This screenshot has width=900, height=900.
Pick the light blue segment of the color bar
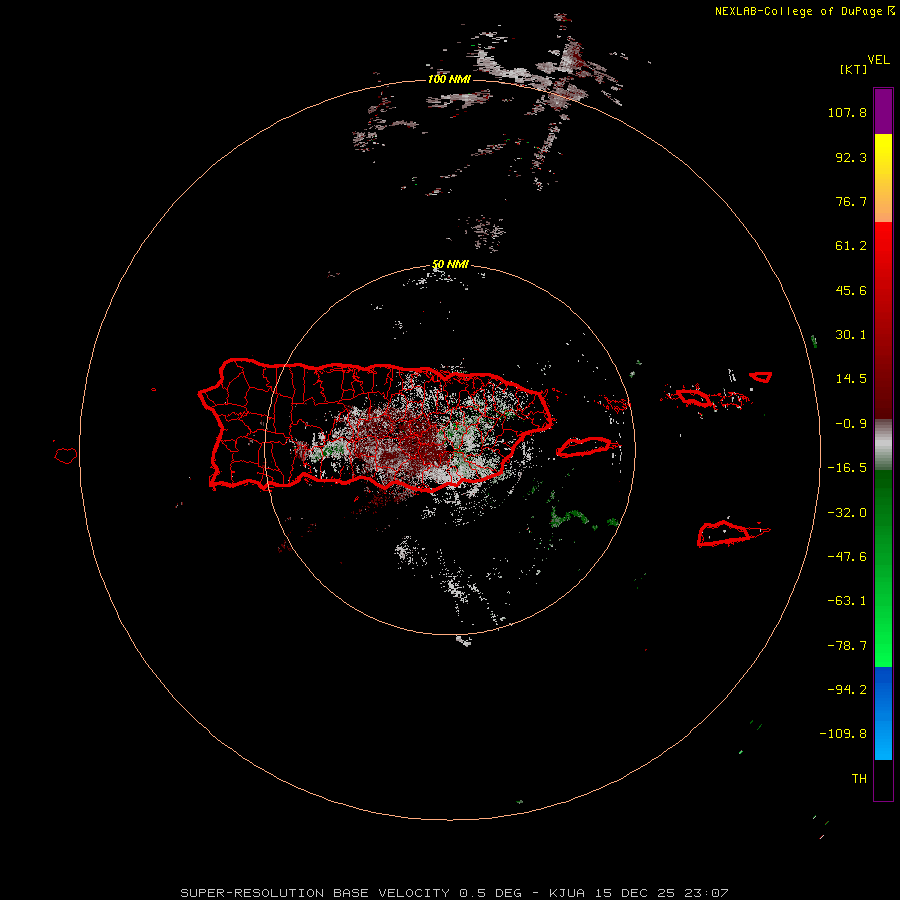(x=883, y=740)
